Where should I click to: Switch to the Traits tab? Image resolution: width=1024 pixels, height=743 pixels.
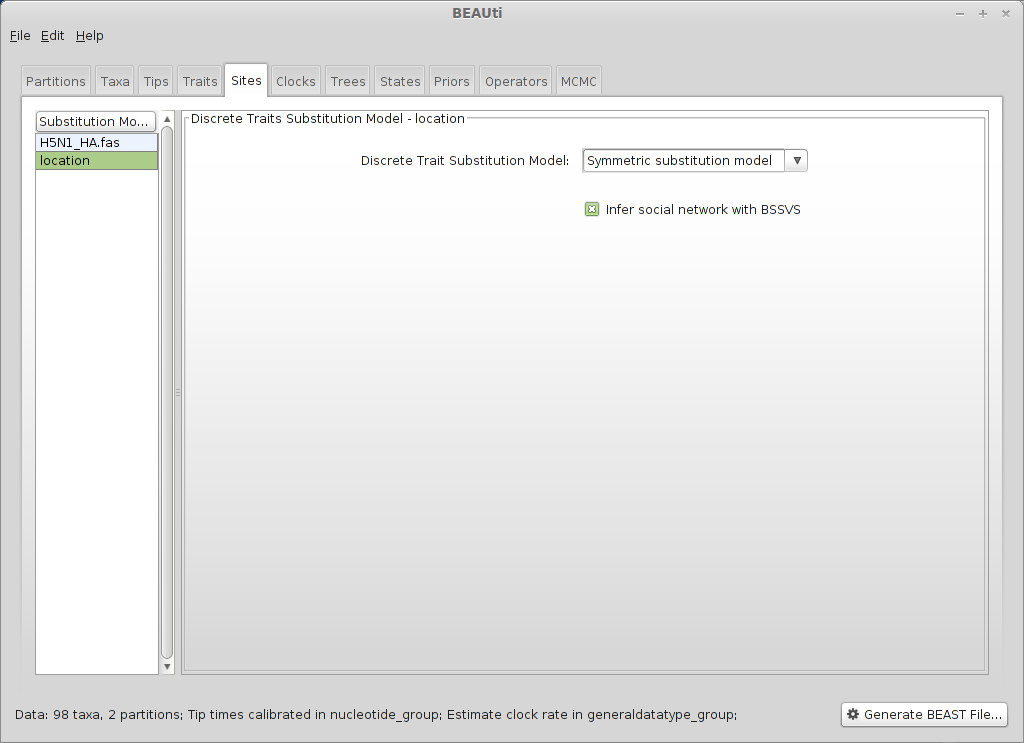[x=200, y=82]
